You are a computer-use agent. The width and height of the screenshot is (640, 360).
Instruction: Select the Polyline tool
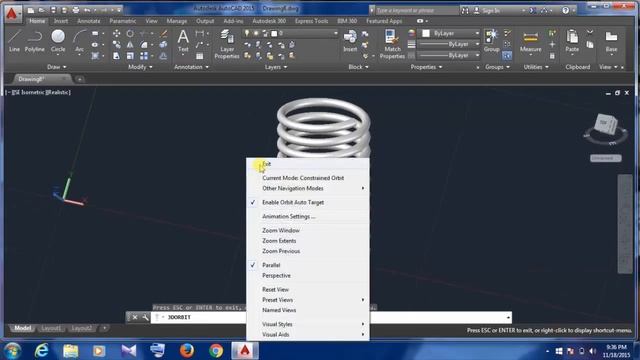click(x=35, y=41)
